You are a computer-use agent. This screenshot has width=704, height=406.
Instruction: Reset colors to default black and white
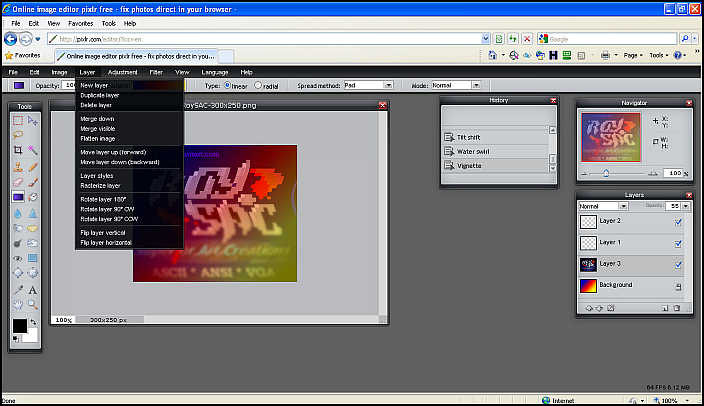[16, 339]
